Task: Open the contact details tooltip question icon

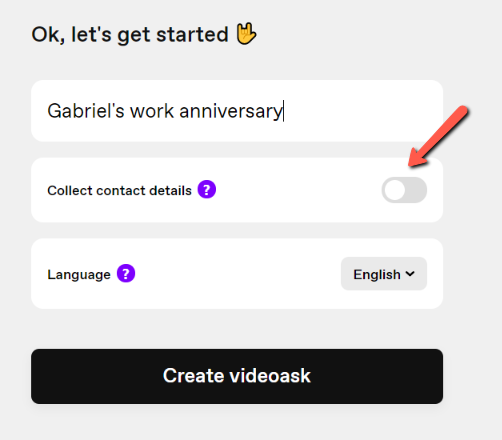Action: [207, 189]
